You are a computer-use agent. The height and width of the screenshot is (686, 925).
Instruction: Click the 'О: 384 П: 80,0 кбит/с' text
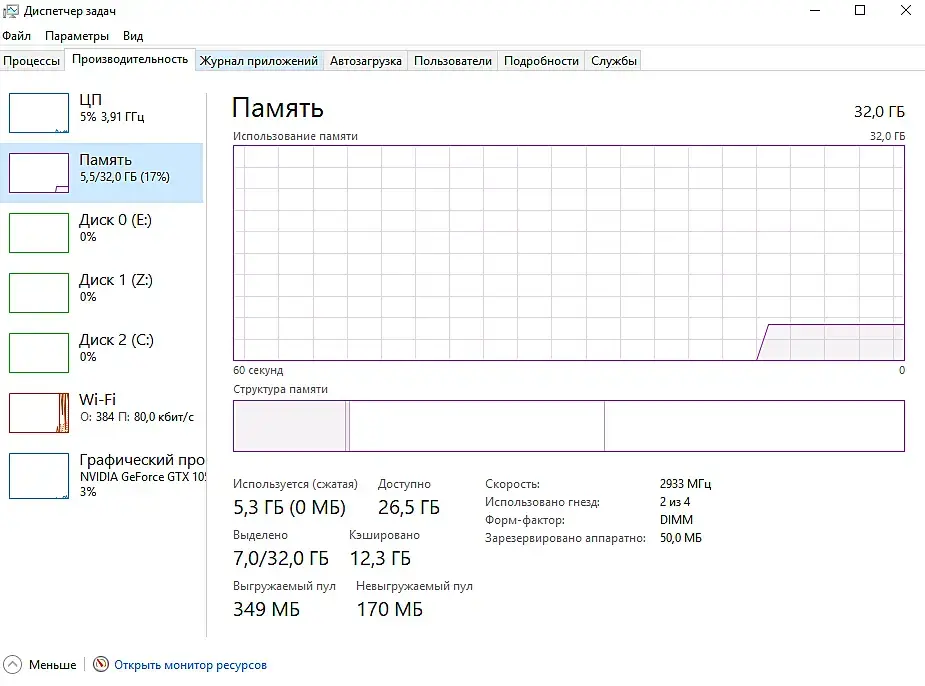[x=137, y=417]
